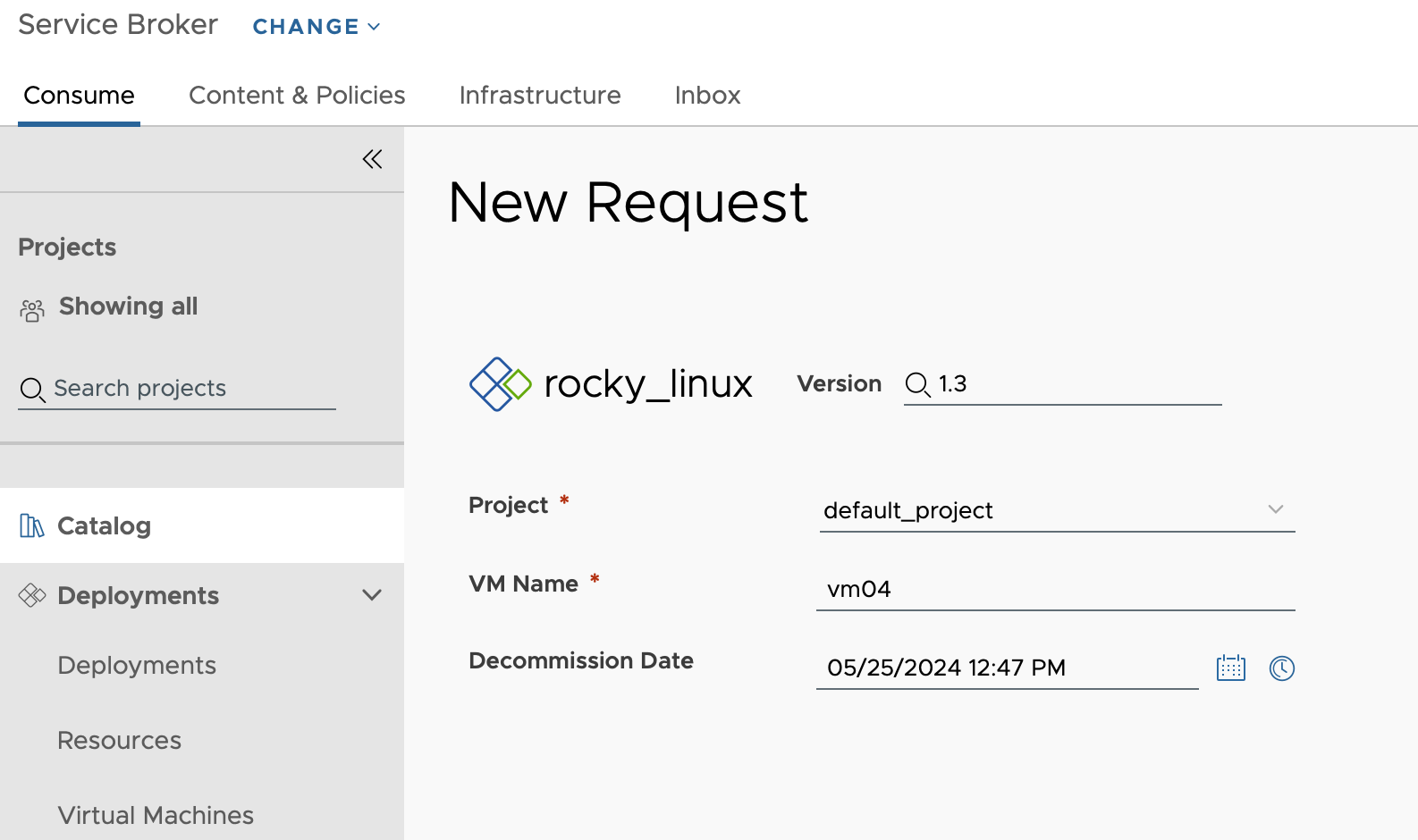This screenshot has height=840, width=1418.
Task: Click the VM Name label
Action: [524, 584]
